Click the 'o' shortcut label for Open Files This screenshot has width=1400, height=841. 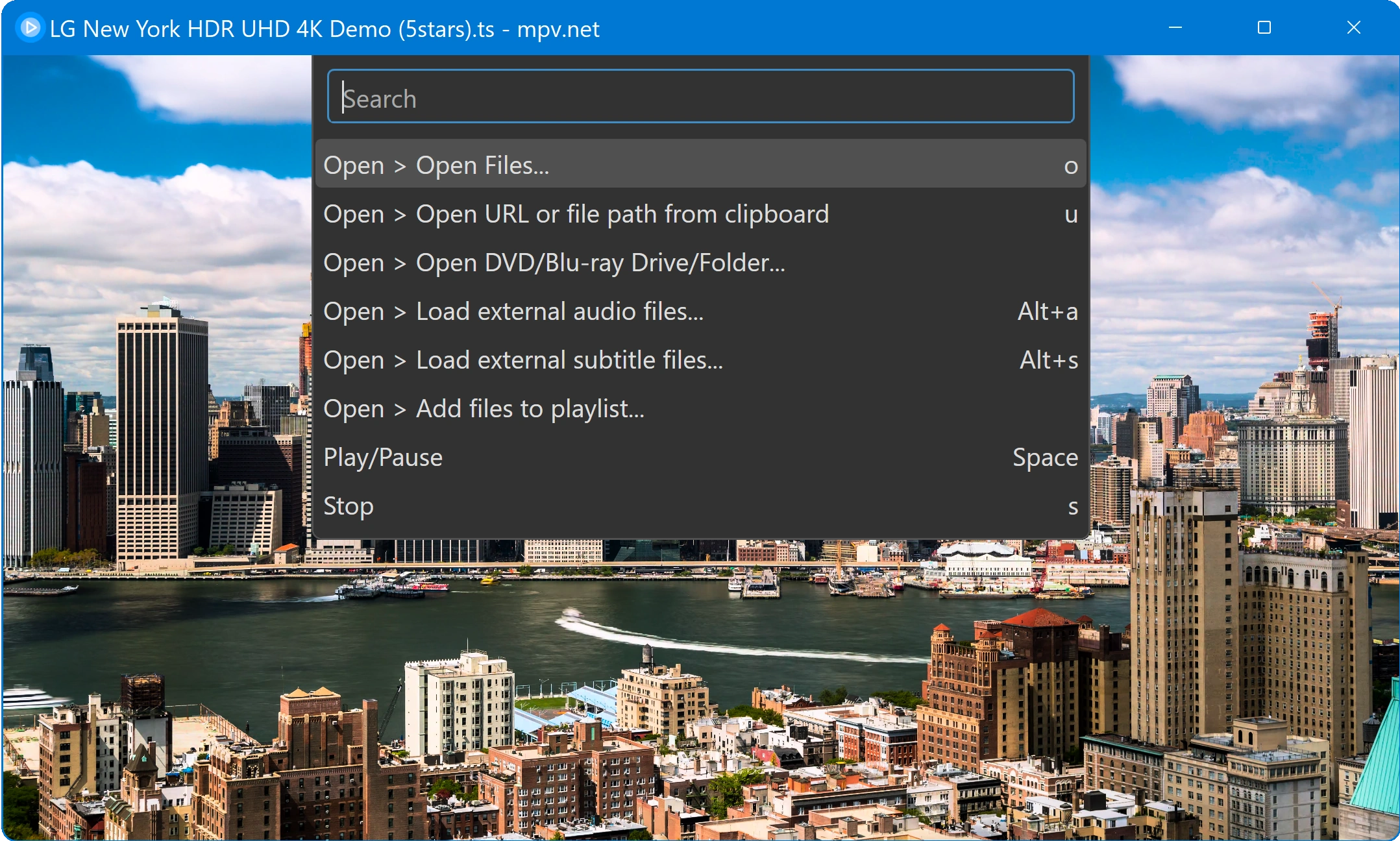(x=1070, y=166)
